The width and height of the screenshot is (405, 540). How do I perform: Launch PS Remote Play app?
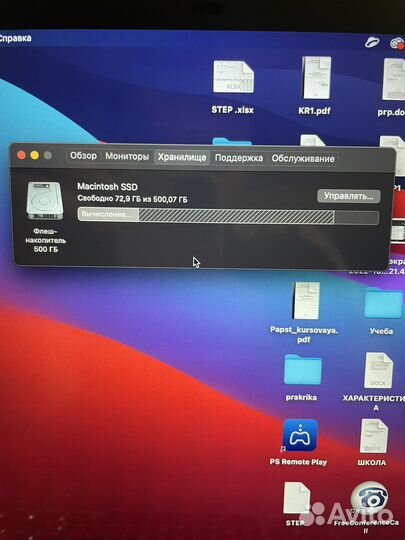tap(300, 435)
